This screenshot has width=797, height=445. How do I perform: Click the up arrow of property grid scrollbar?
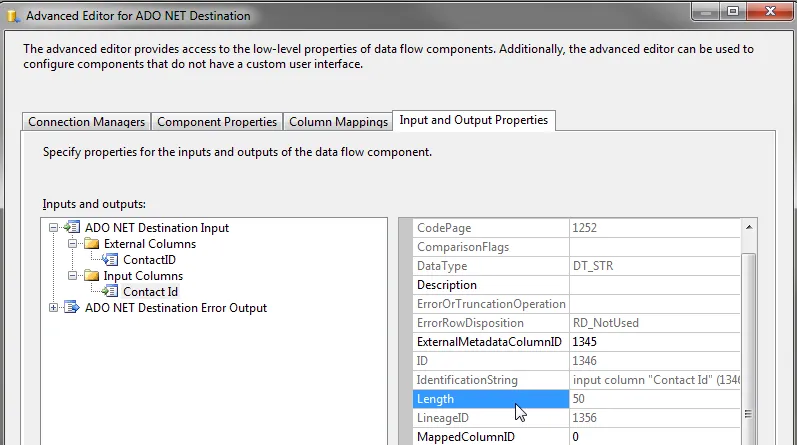coord(749,227)
